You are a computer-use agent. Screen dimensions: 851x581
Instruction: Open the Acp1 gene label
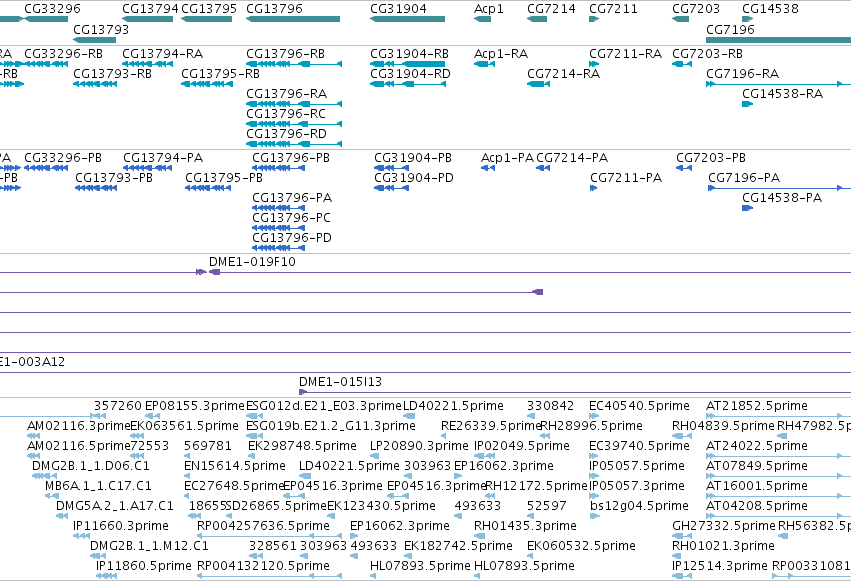[488, 9]
